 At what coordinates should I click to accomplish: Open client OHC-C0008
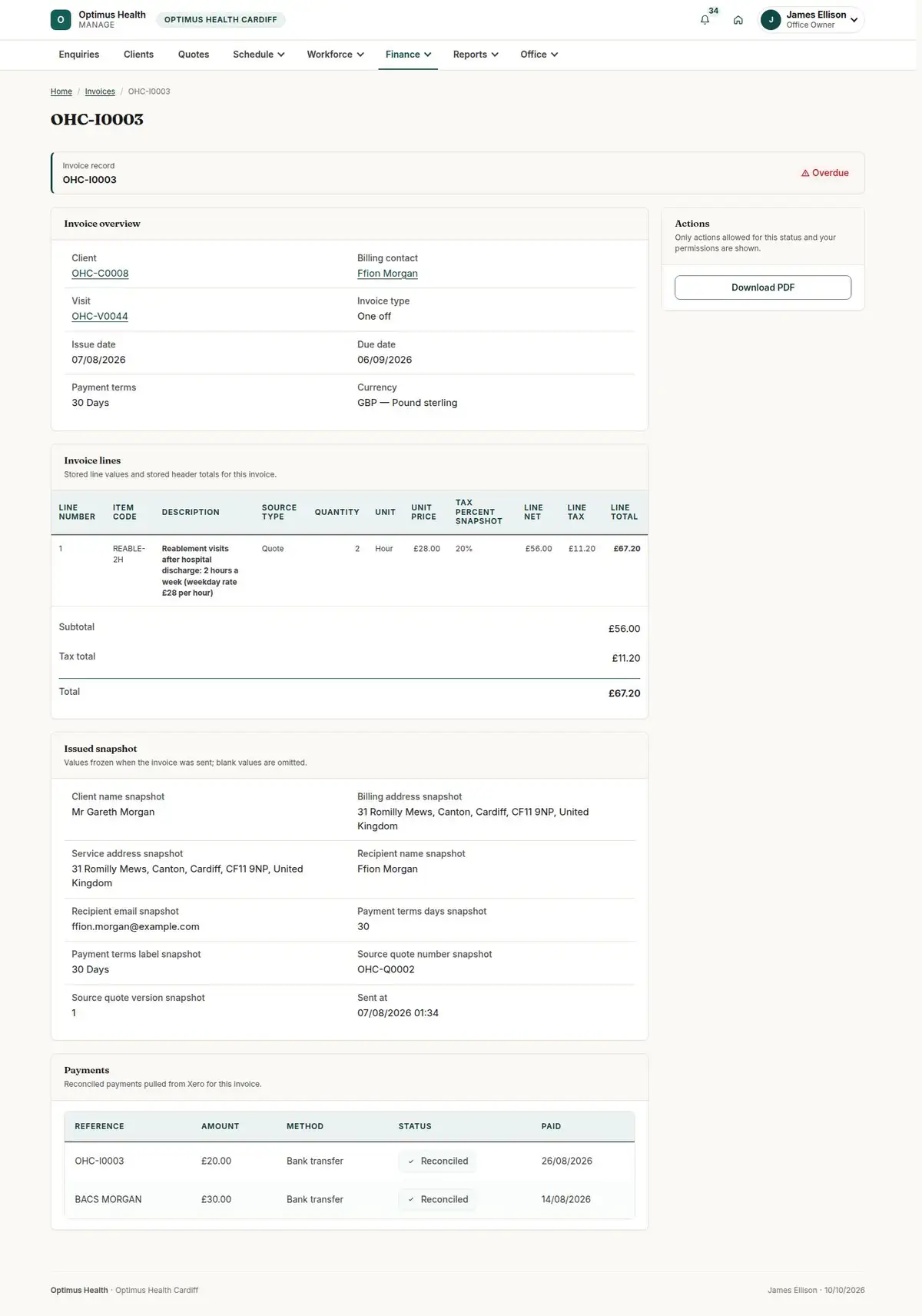click(100, 274)
